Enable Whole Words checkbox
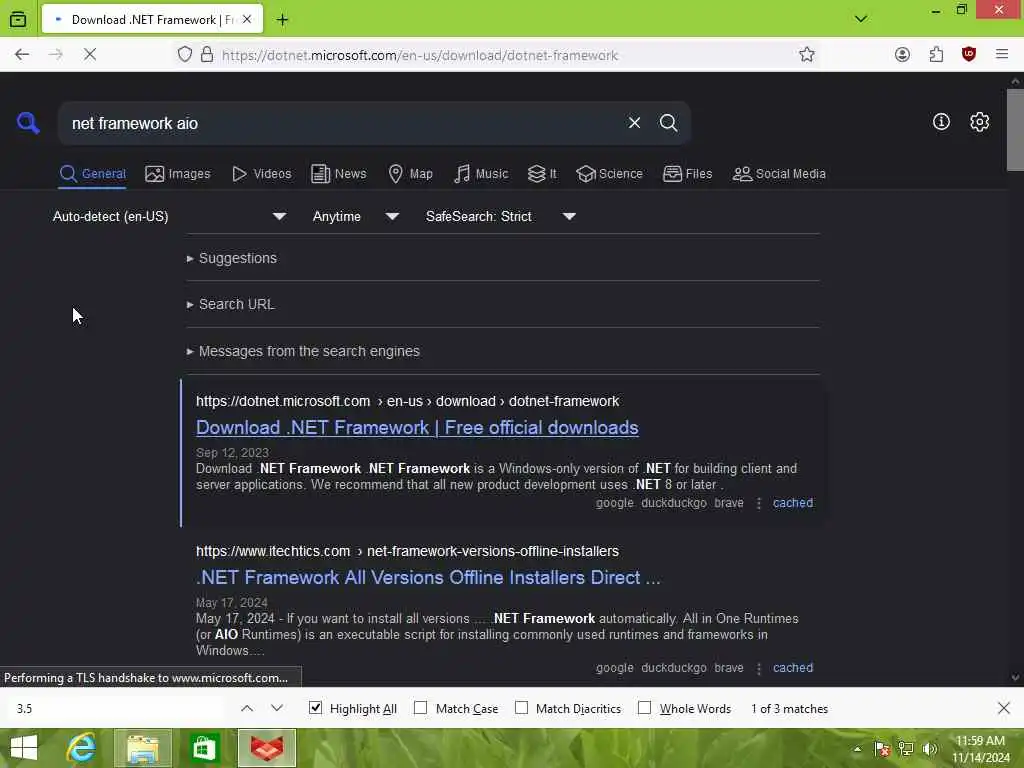Image resolution: width=1024 pixels, height=768 pixels. (645, 708)
